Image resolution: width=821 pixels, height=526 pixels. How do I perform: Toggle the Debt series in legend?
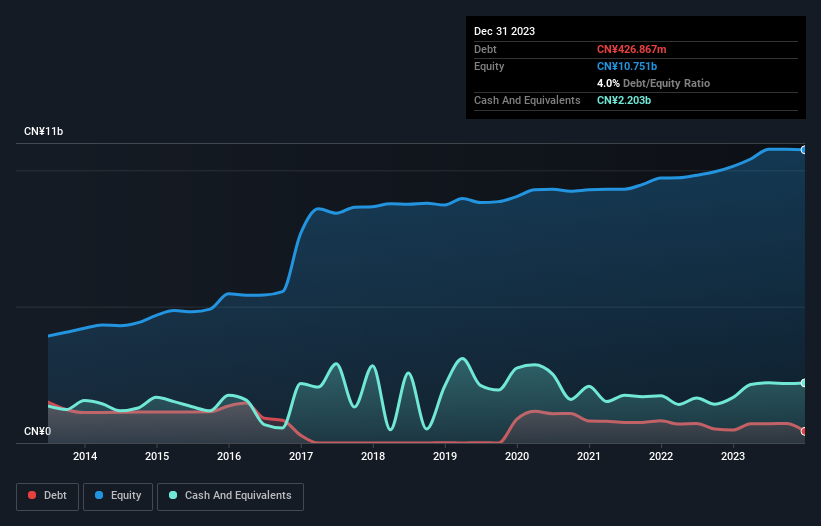[x=46, y=496]
